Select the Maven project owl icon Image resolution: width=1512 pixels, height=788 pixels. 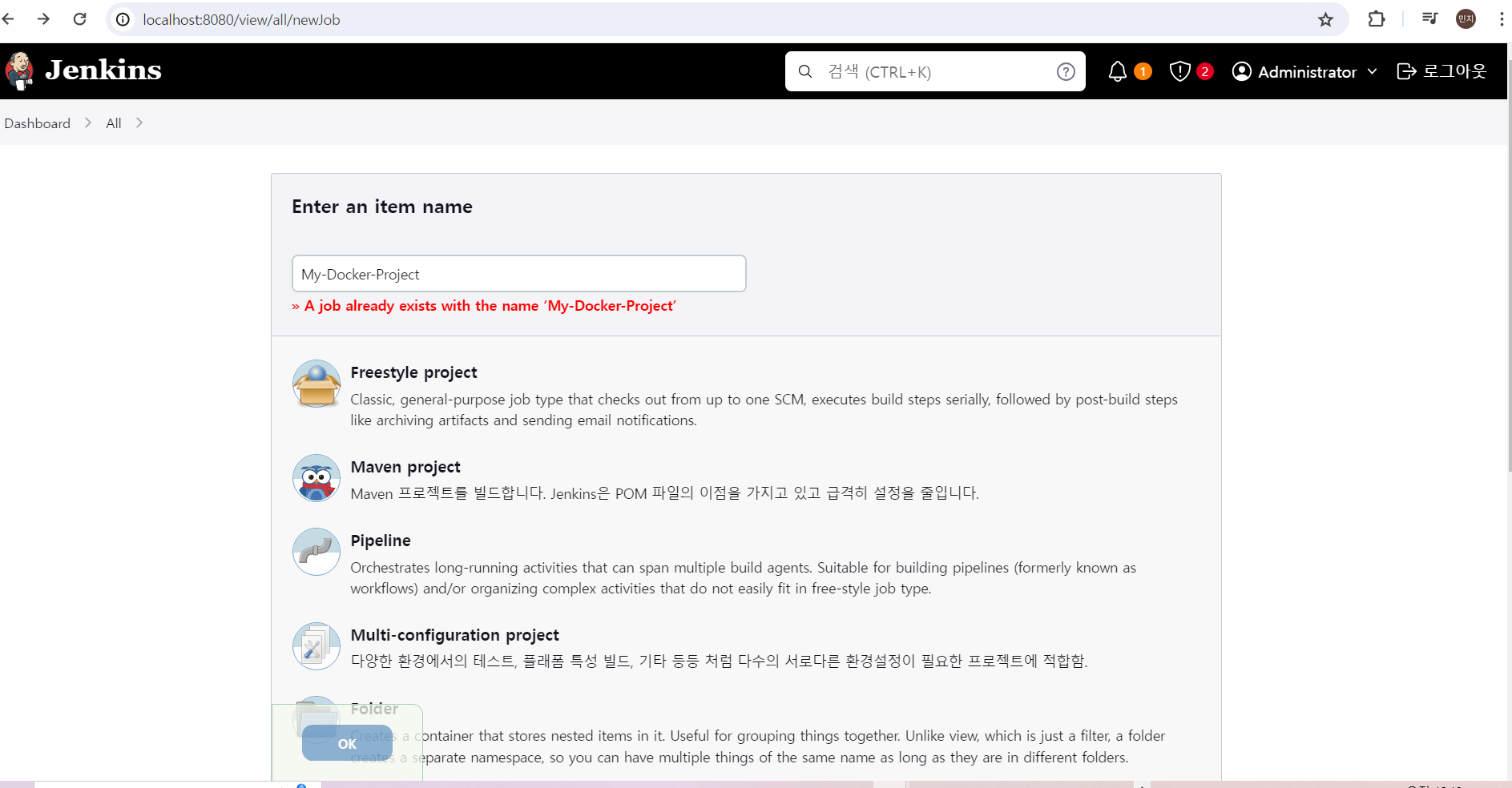coord(317,478)
